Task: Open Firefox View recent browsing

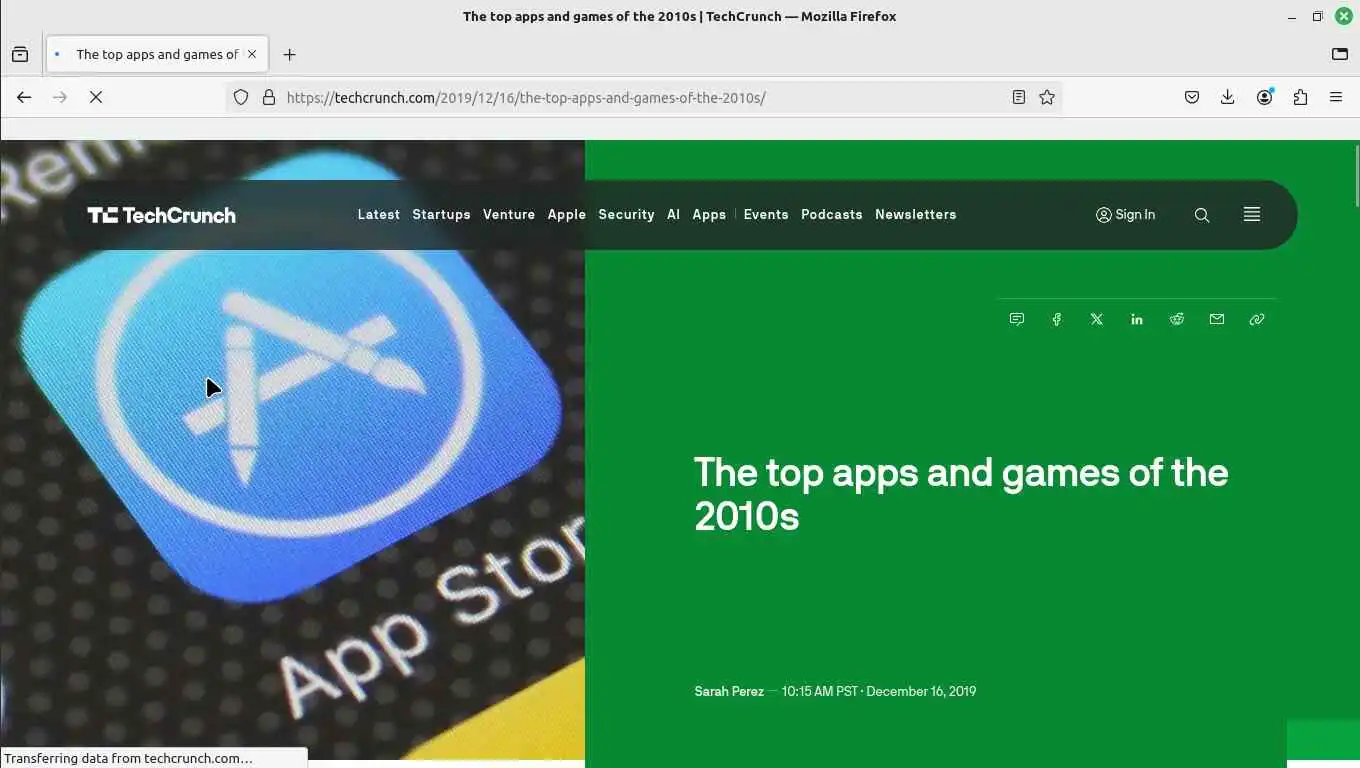Action: (20, 54)
